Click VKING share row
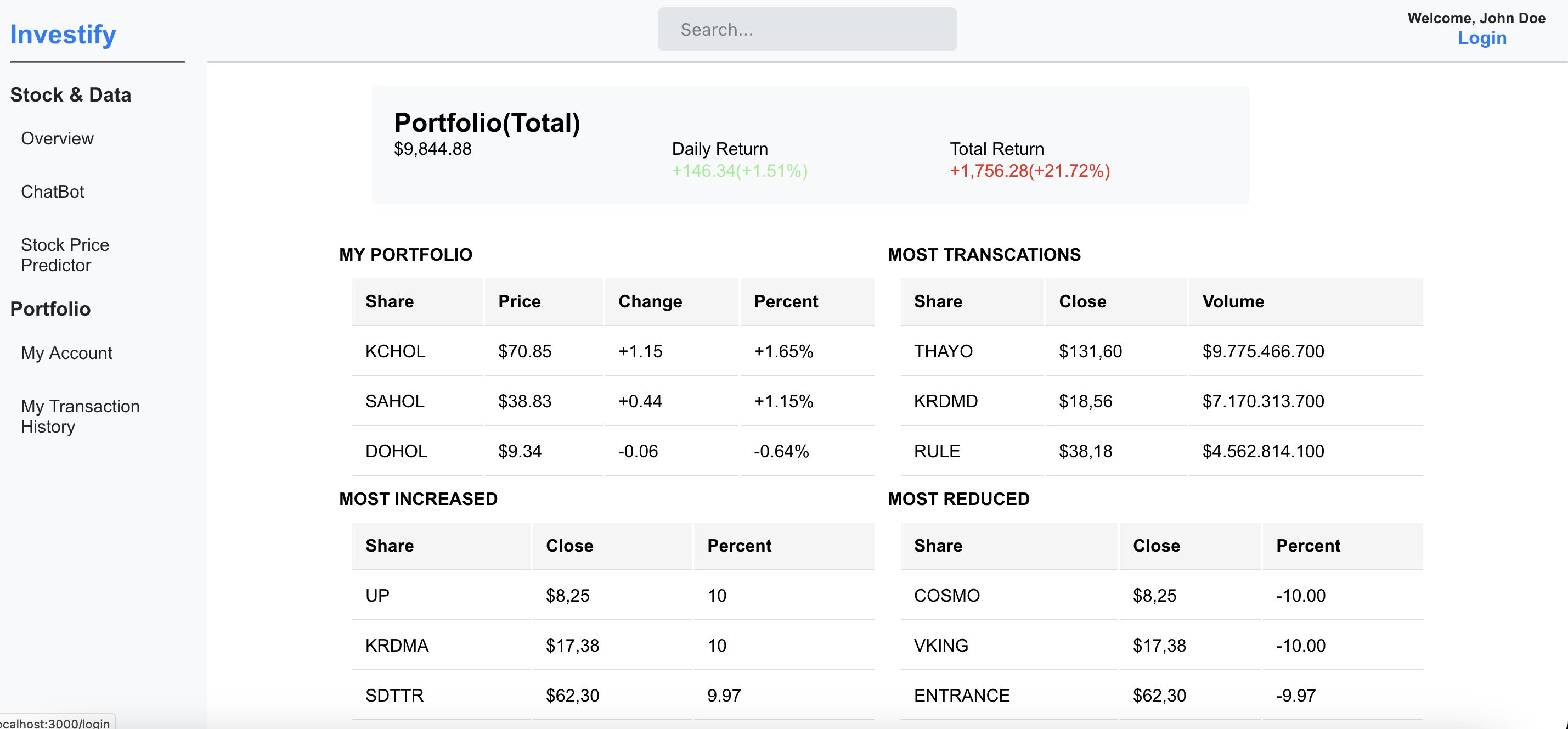The image size is (1568, 729). pyautogui.click(x=940, y=645)
